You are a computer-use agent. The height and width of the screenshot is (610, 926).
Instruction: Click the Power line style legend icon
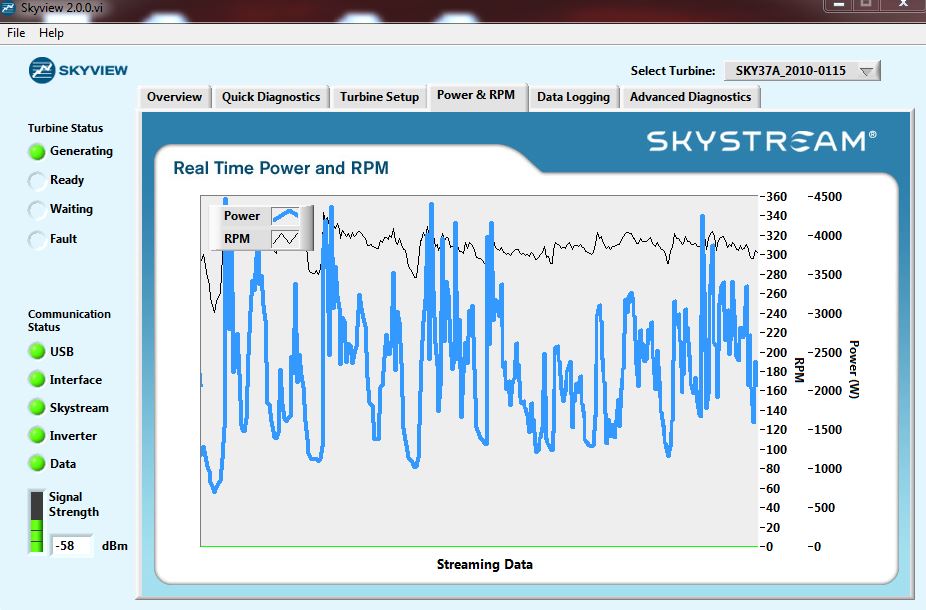[286, 216]
